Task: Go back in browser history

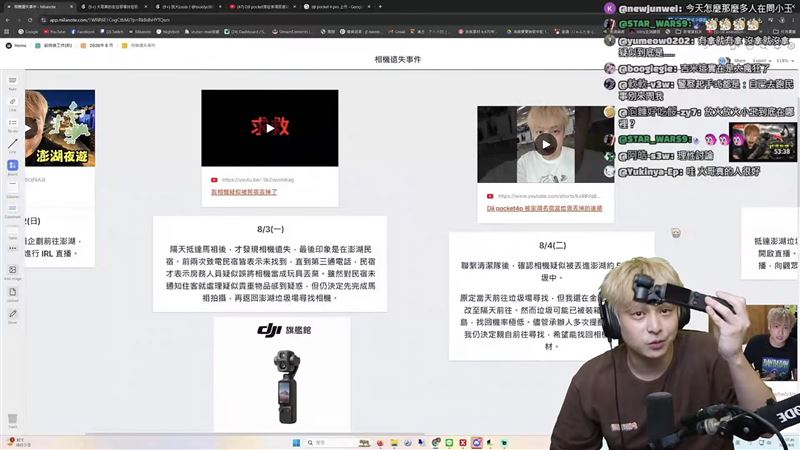Action: click(x=8, y=20)
